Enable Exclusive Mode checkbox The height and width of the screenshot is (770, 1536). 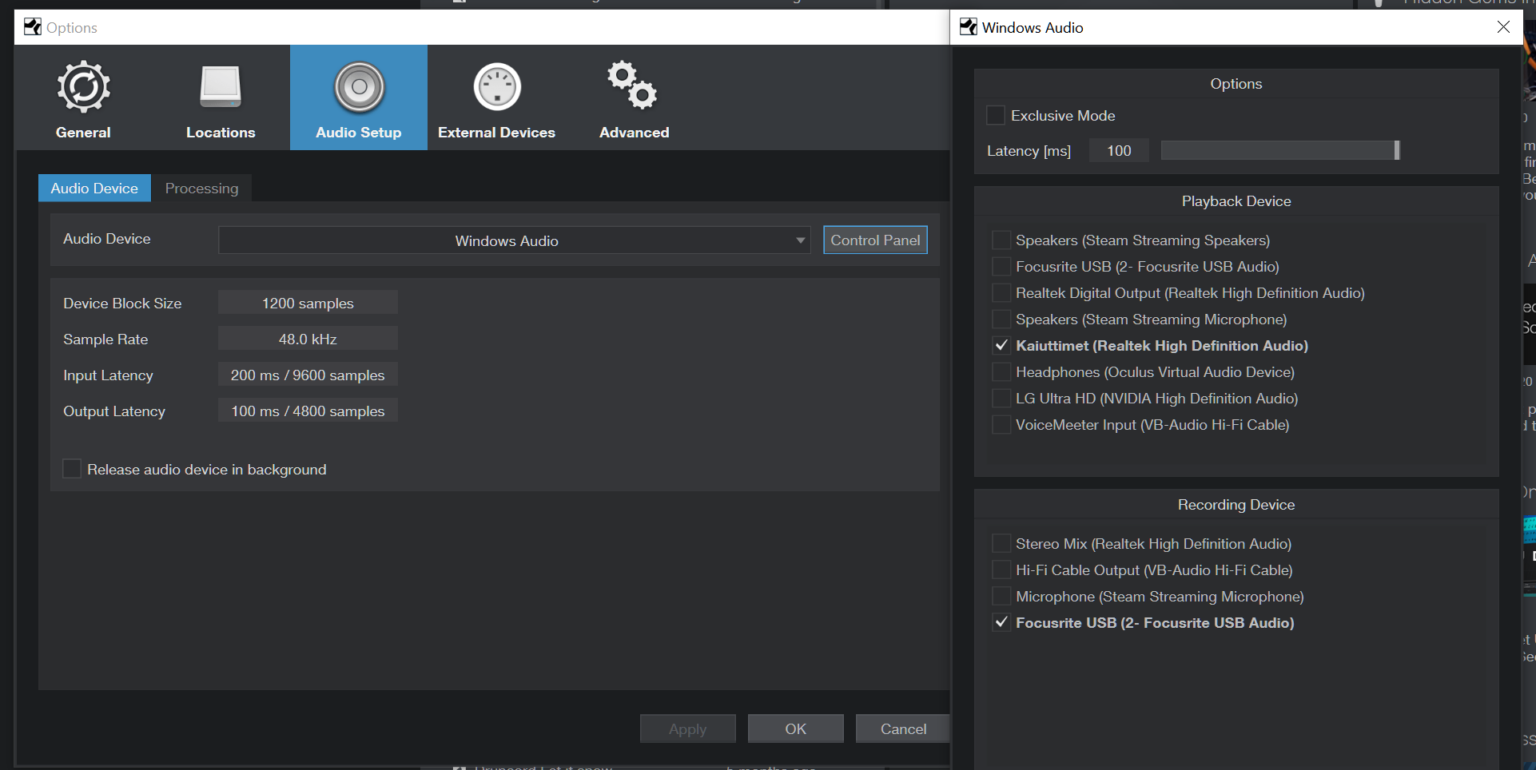click(x=996, y=116)
